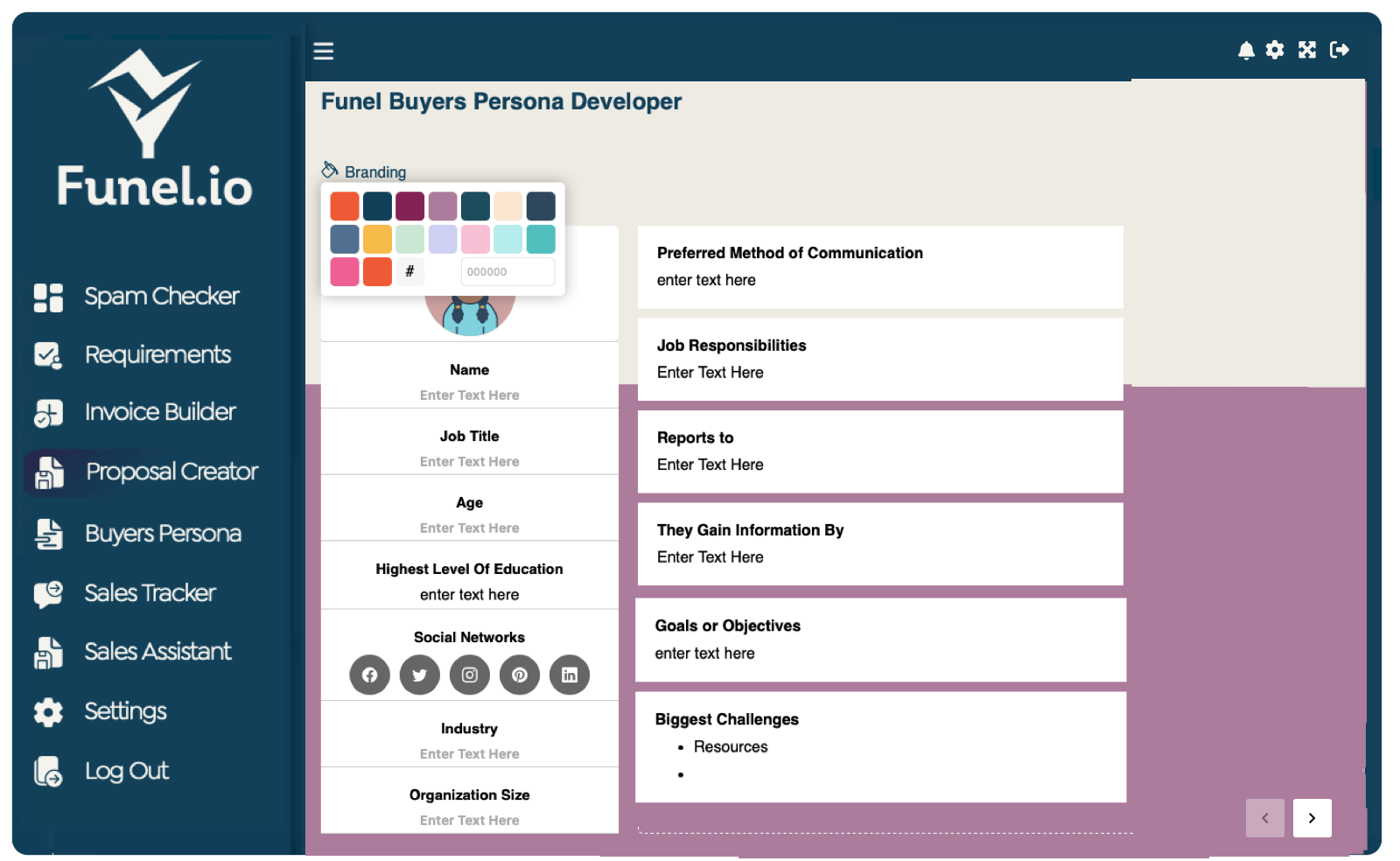Open the hamburger menu icon
Screen dimensions: 1400x861
324,51
